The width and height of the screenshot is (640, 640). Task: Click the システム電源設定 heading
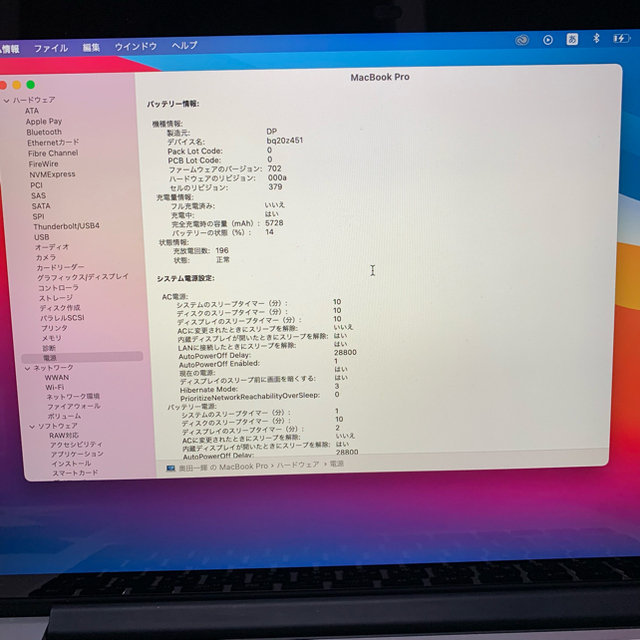186,278
